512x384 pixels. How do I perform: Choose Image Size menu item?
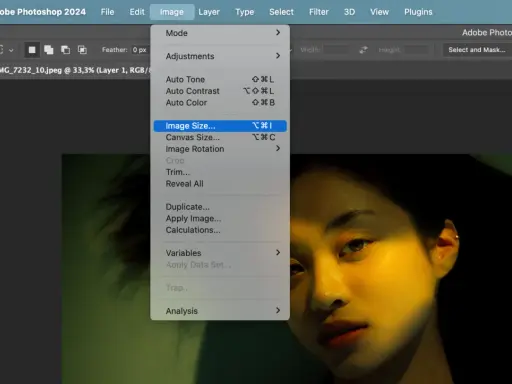click(x=220, y=126)
